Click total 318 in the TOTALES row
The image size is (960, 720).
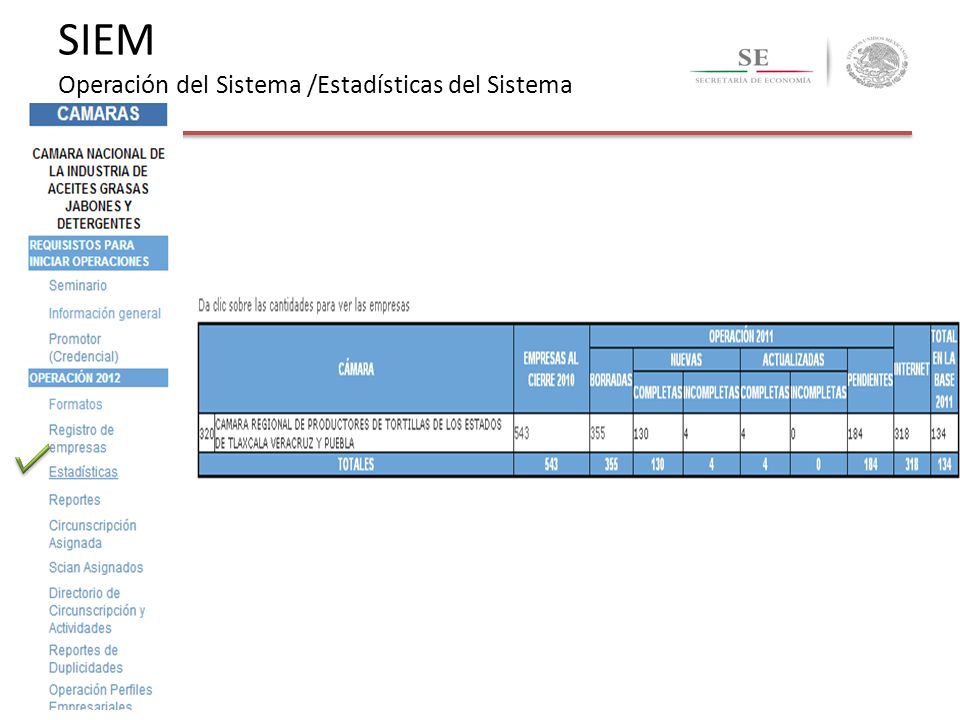tap(912, 465)
